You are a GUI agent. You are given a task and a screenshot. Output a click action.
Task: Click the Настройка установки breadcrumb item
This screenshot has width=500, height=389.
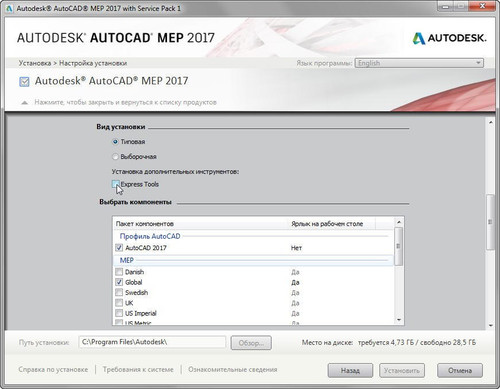(x=93, y=63)
